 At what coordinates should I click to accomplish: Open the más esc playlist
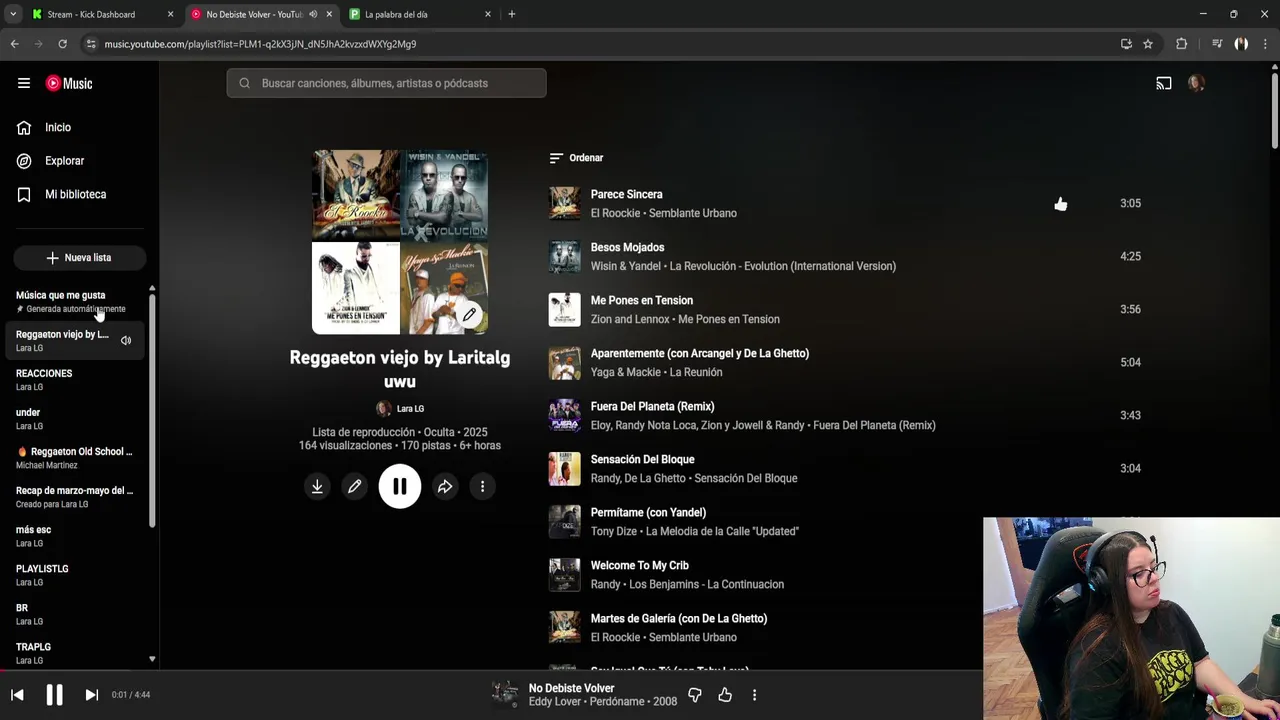(x=75, y=535)
